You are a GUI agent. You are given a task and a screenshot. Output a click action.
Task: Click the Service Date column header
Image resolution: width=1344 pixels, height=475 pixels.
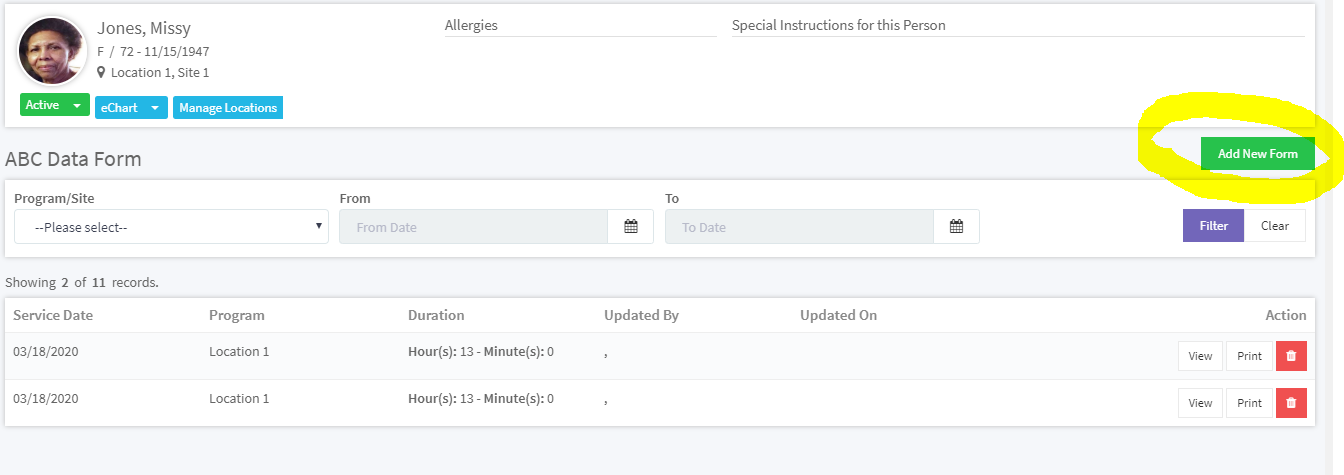tap(53, 315)
